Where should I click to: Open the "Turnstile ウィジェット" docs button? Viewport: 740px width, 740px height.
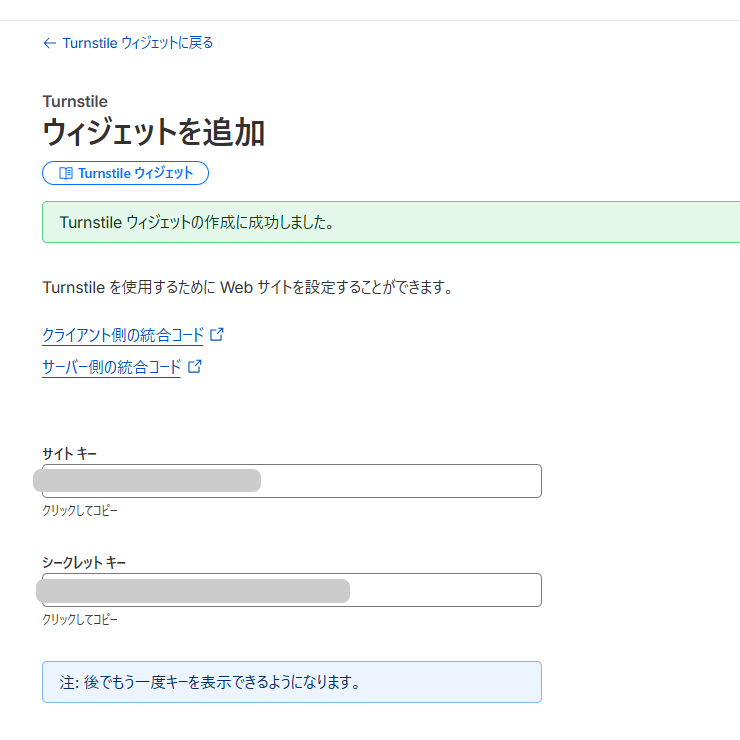(x=125, y=173)
